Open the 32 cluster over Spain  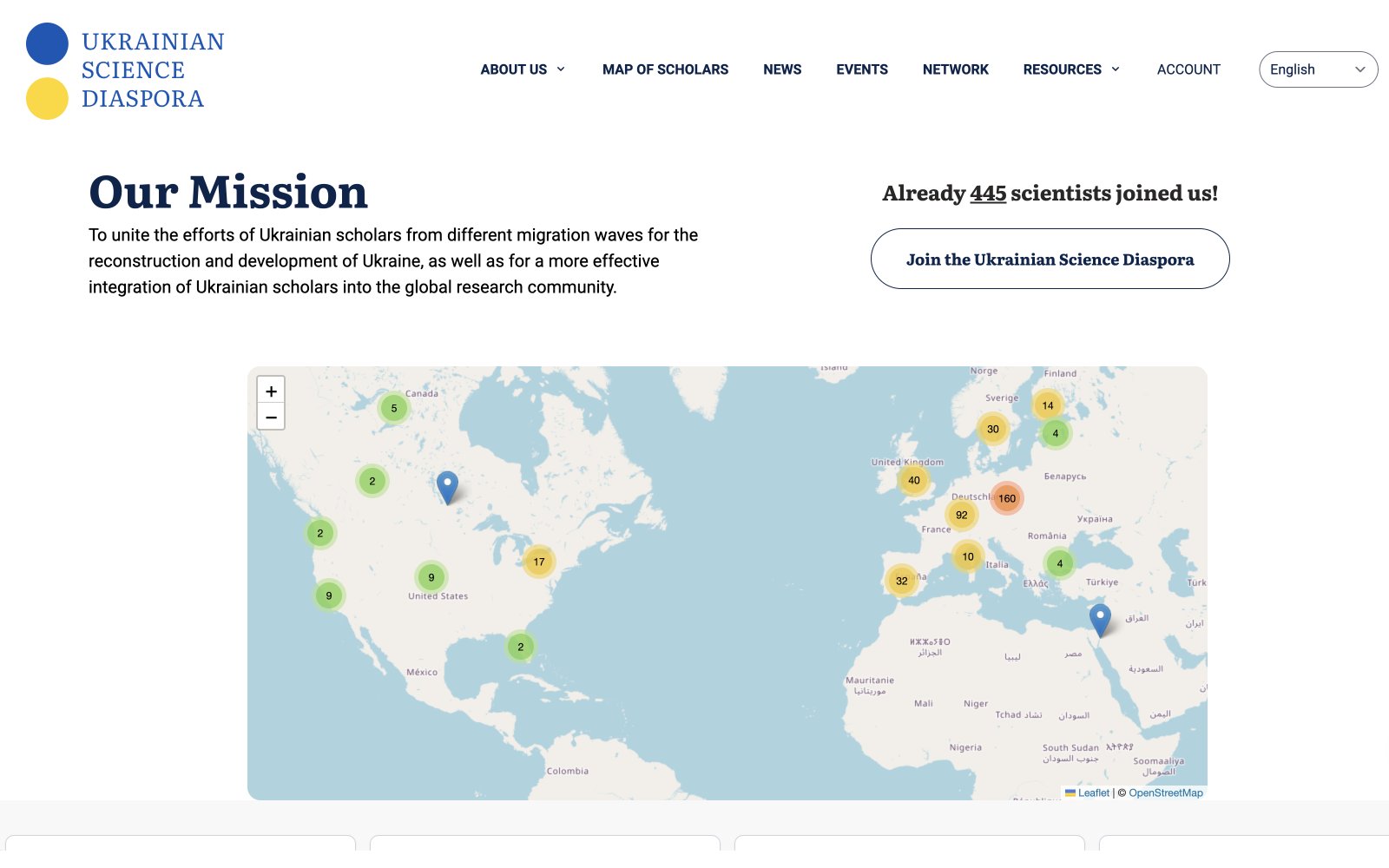pos(902,581)
